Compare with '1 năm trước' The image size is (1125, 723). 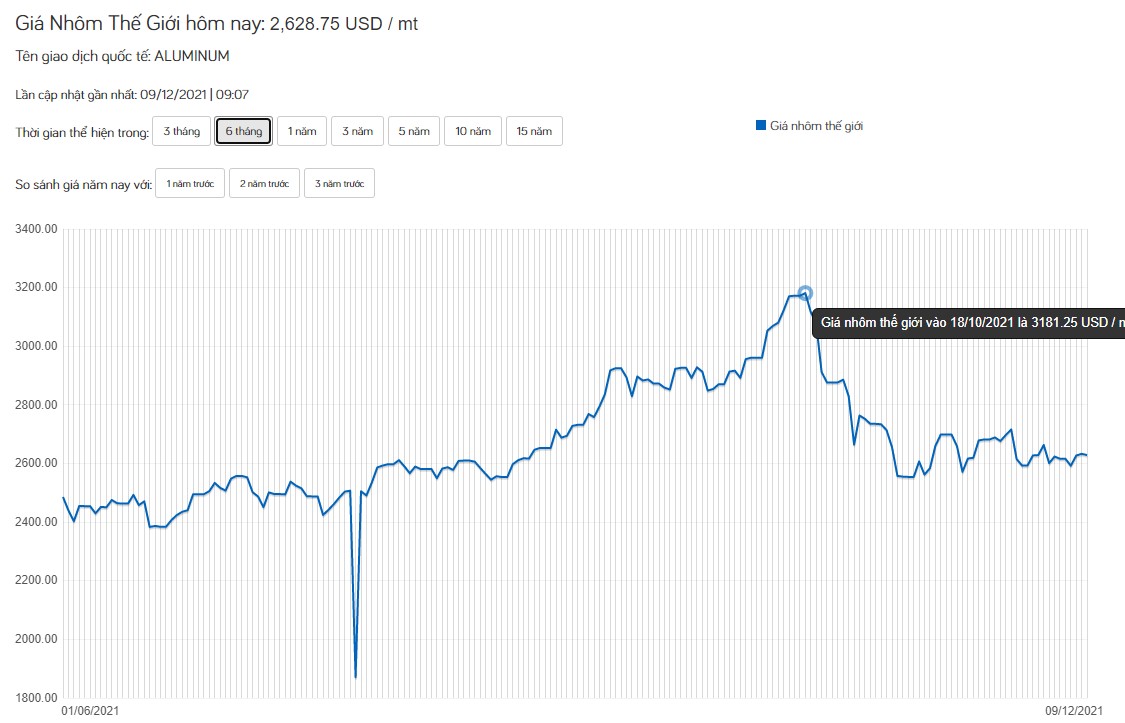point(190,184)
